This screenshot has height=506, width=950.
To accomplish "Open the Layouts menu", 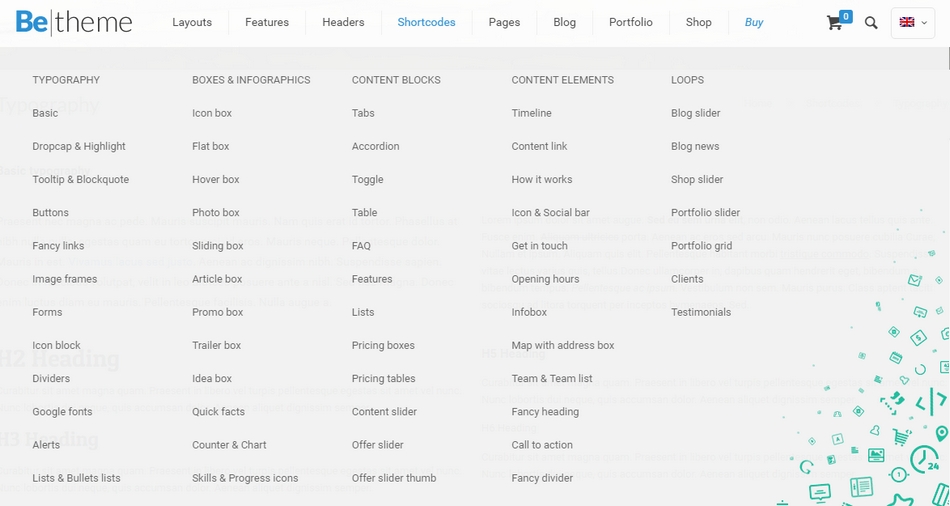I will (192, 22).
